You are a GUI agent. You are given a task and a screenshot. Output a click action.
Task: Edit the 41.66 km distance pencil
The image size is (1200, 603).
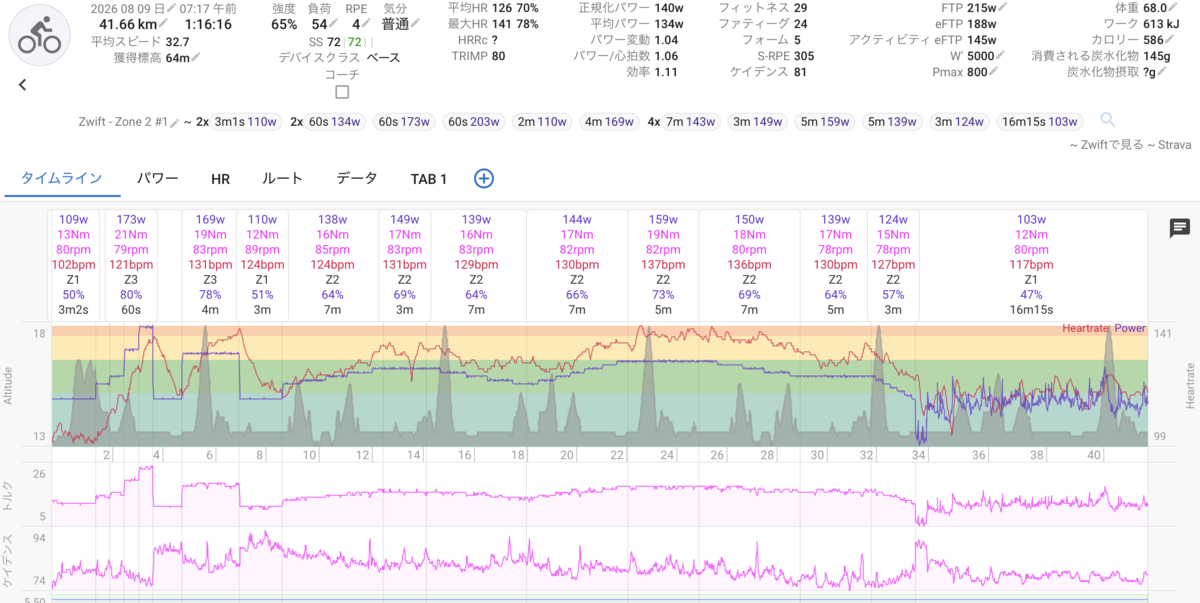coord(162,24)
